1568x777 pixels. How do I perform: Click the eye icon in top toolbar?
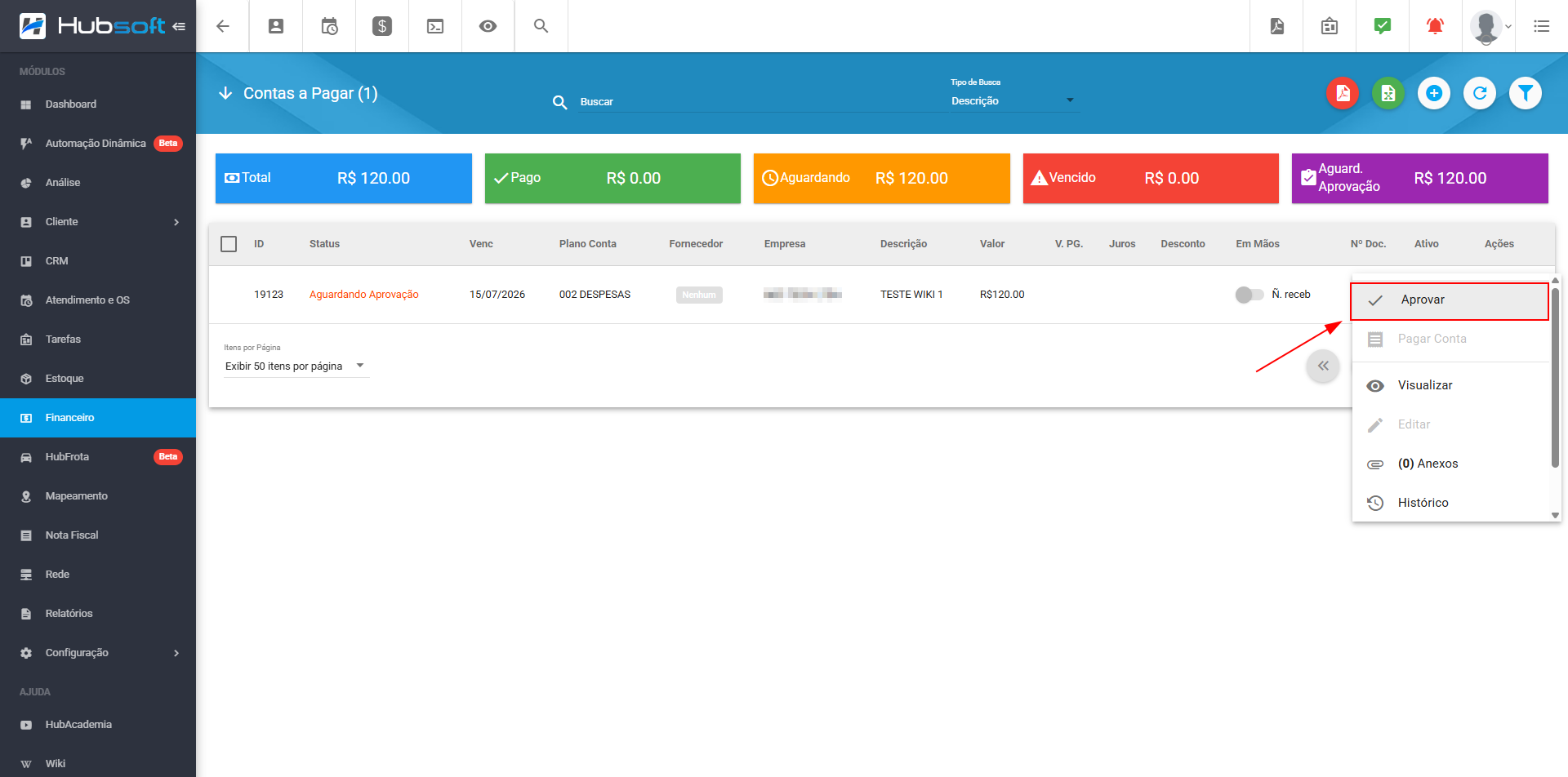point(488,26)
